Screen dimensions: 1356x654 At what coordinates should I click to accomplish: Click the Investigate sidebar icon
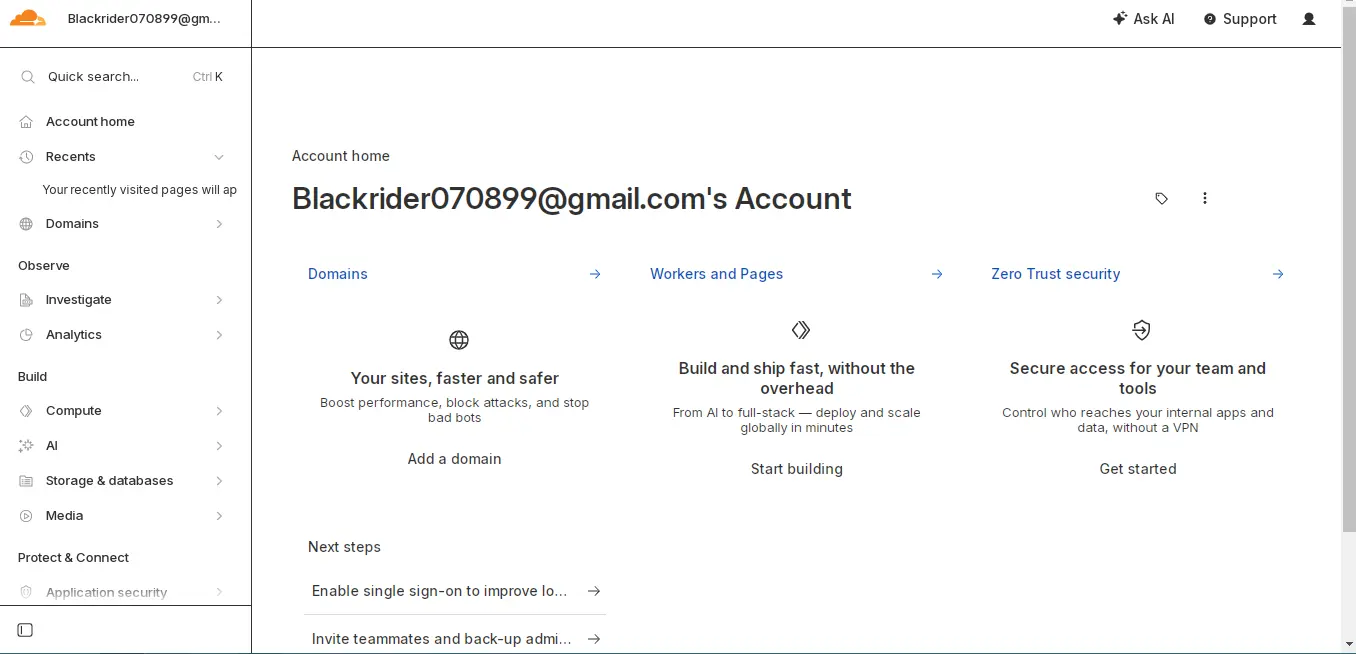click(x=26, y=300)
